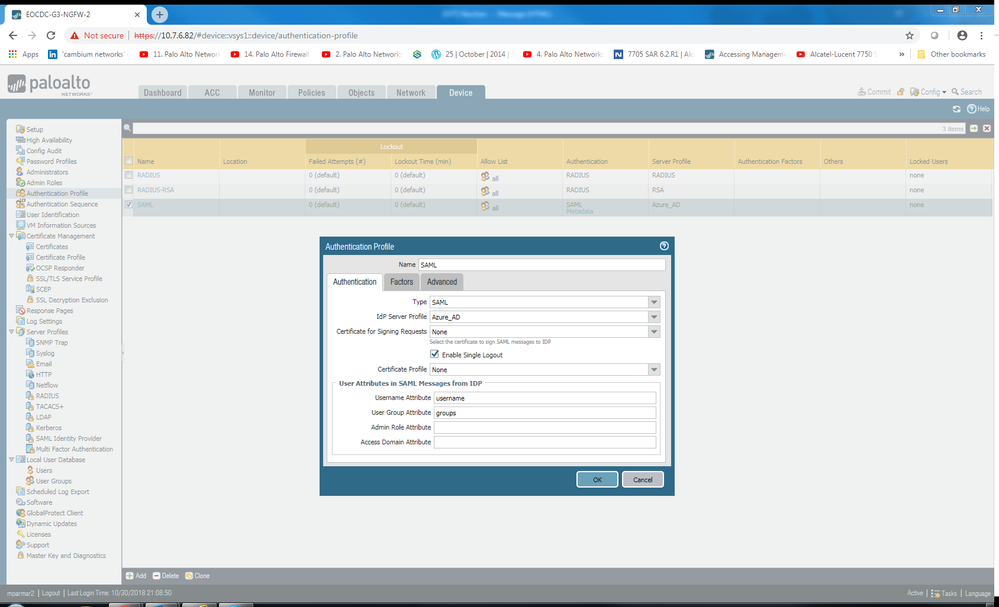
Task: Open the RADIUS-RSA profile link
Action: coord(155,190)
